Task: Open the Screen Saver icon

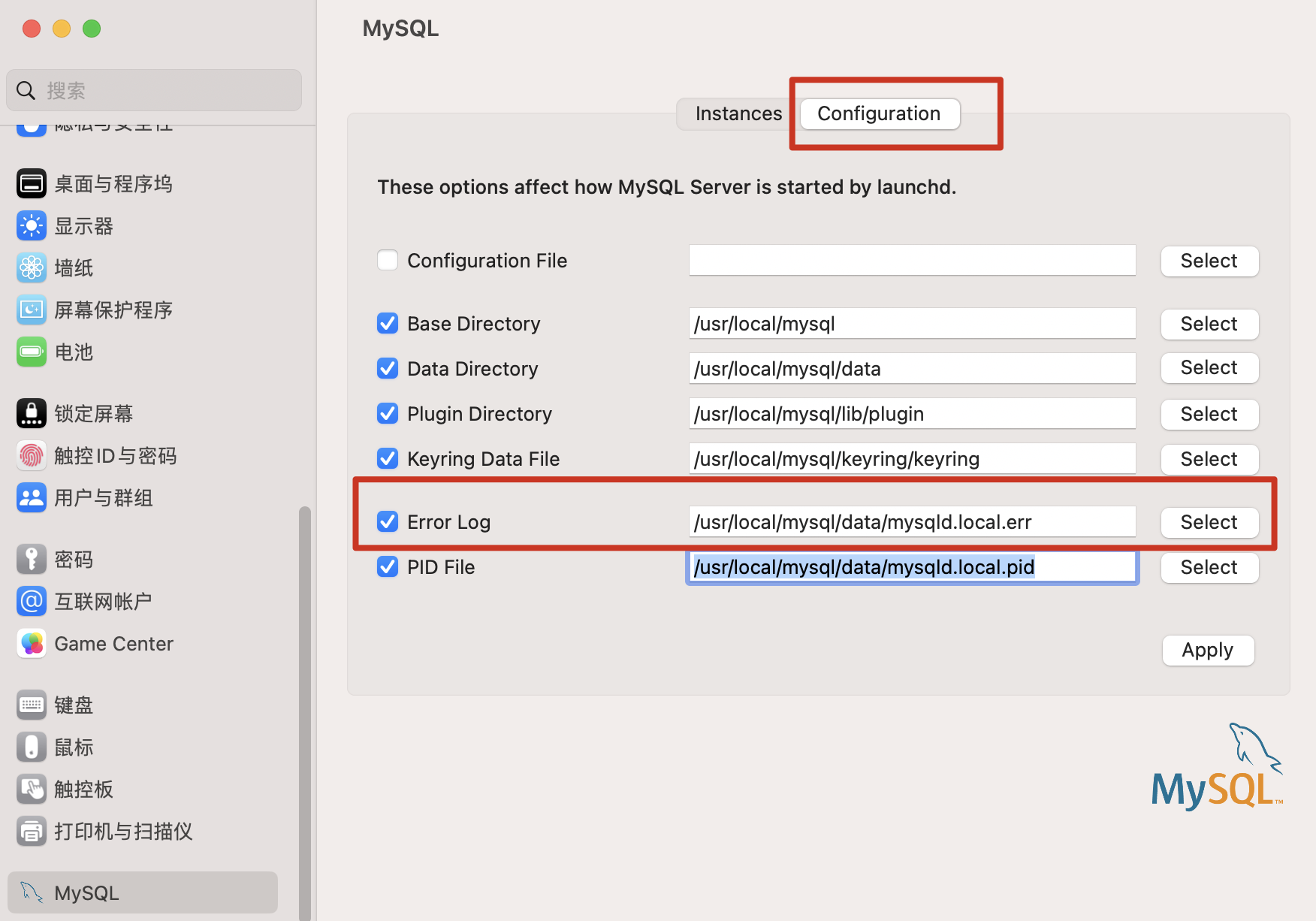Action: [32, 310]
